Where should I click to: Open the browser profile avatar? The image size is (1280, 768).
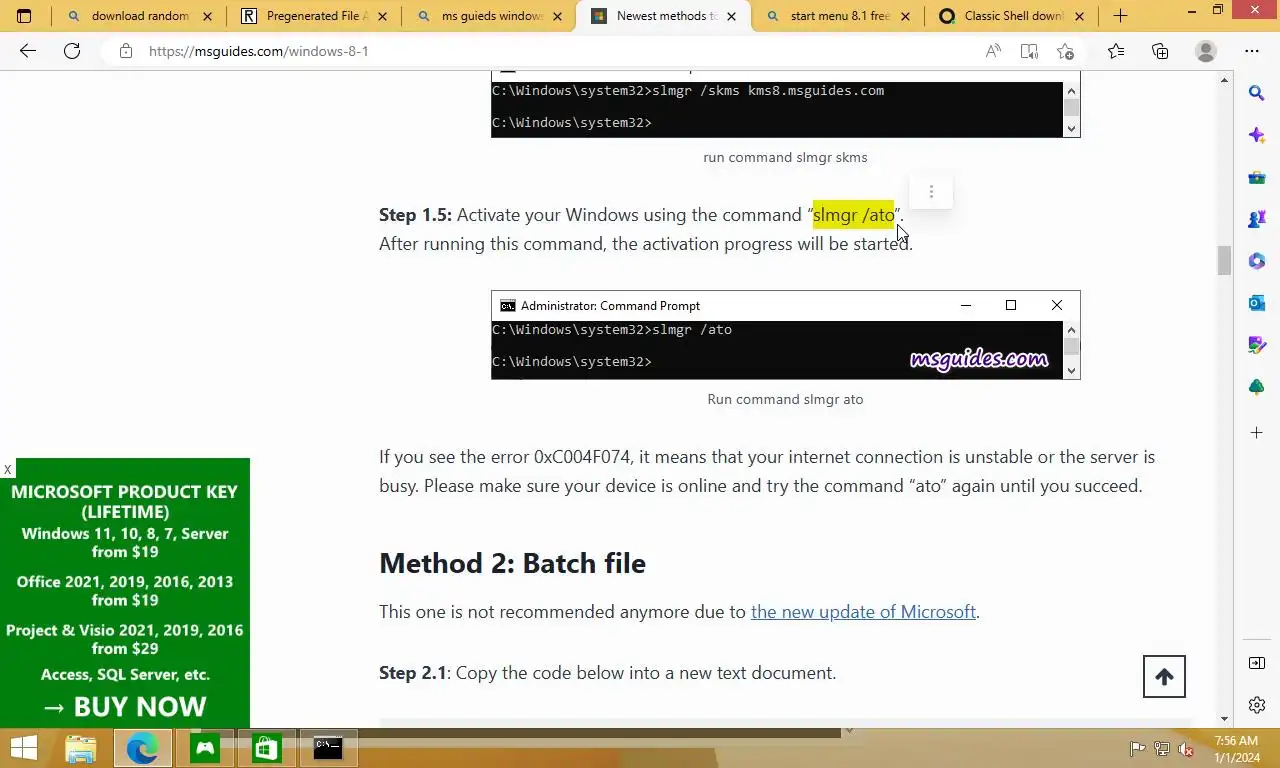(1206, 51)
